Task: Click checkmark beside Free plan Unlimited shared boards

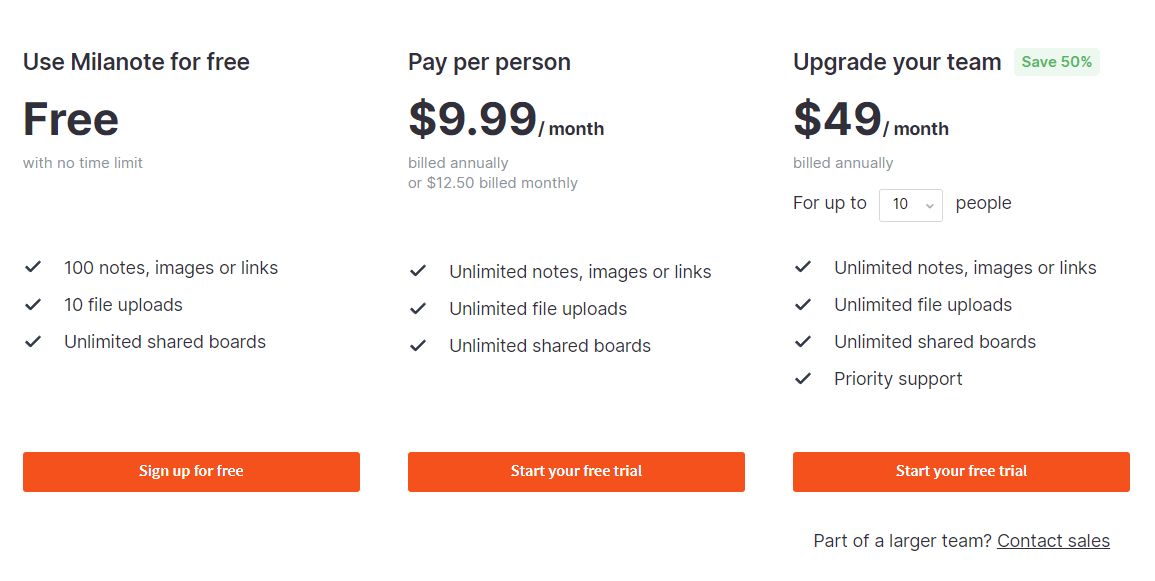Action: (x=33, y=341)
